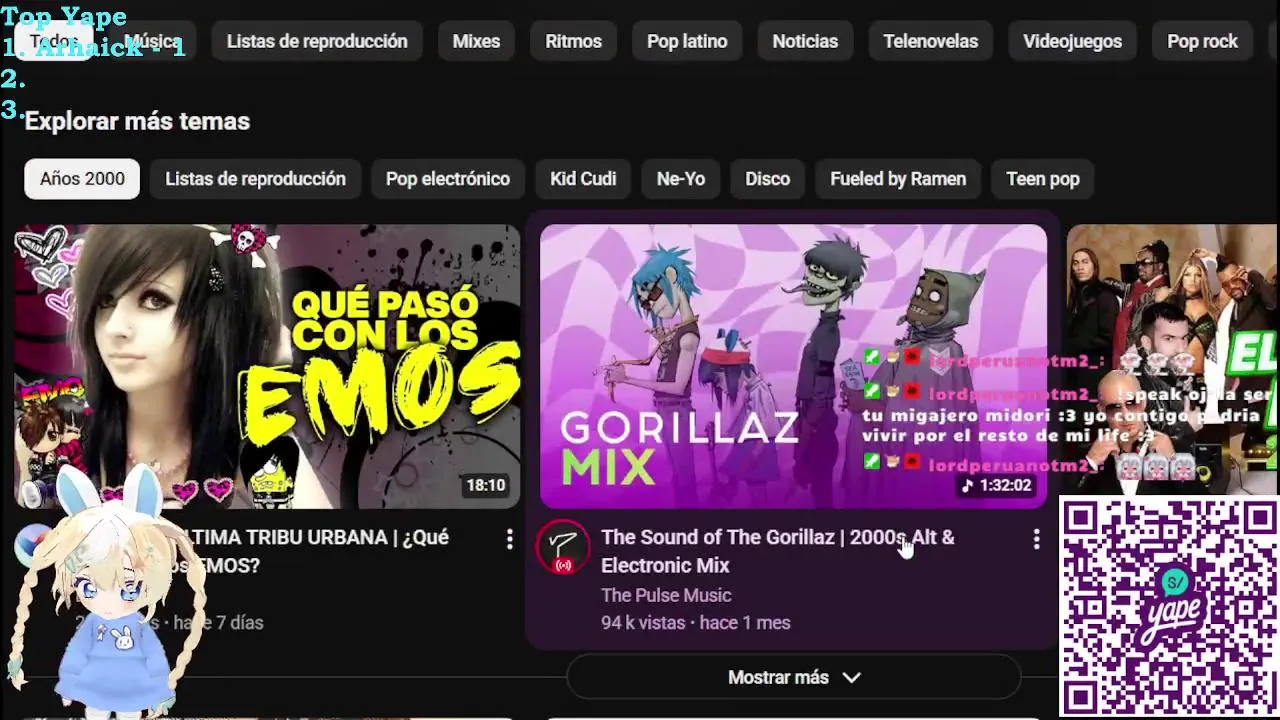Open the three-dot menu for Gorillaz mix video
This screenshot has height=720, width=1280.
pos(1036,540)
